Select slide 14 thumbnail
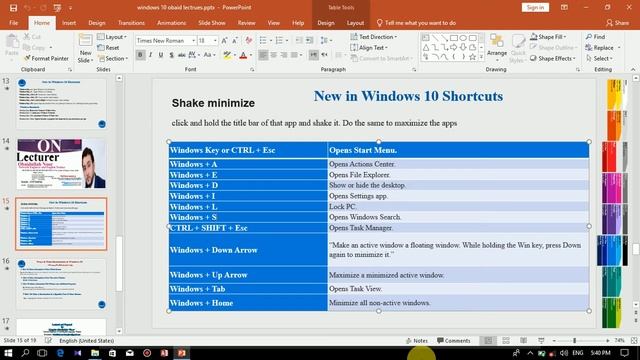Image resolution: width=640 pixels, height=360 pixels. pos(61,164)
